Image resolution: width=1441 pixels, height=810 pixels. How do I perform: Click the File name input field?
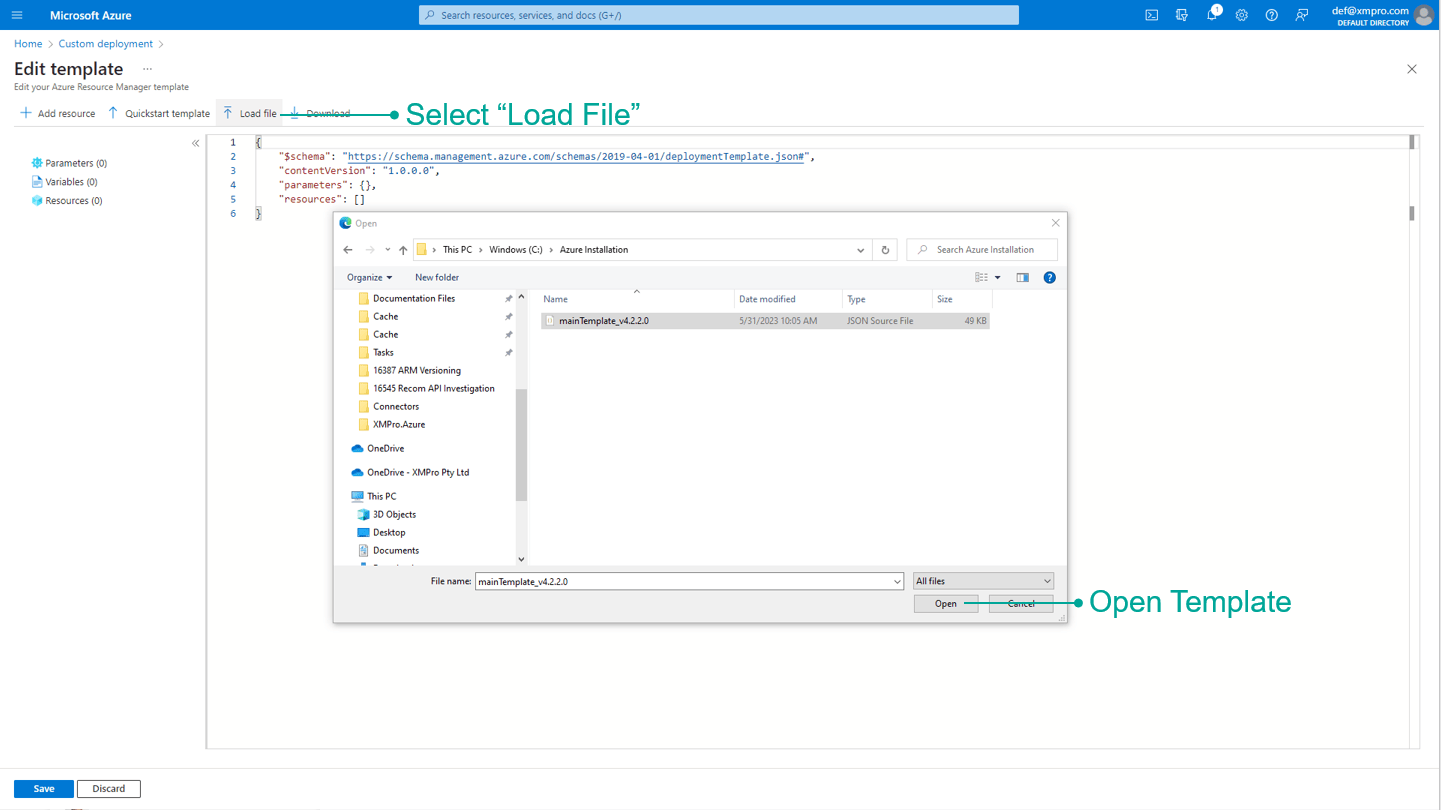tap(689, 581)
